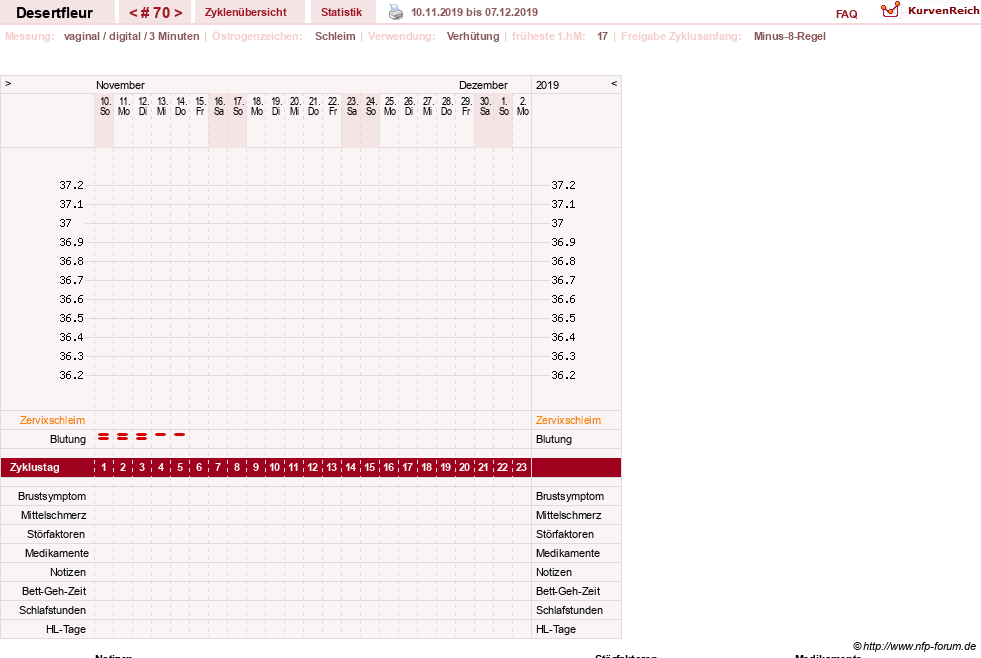Click the right 37 temperature label
Viewport: 981px width, 658px height.
pos(557,223)
